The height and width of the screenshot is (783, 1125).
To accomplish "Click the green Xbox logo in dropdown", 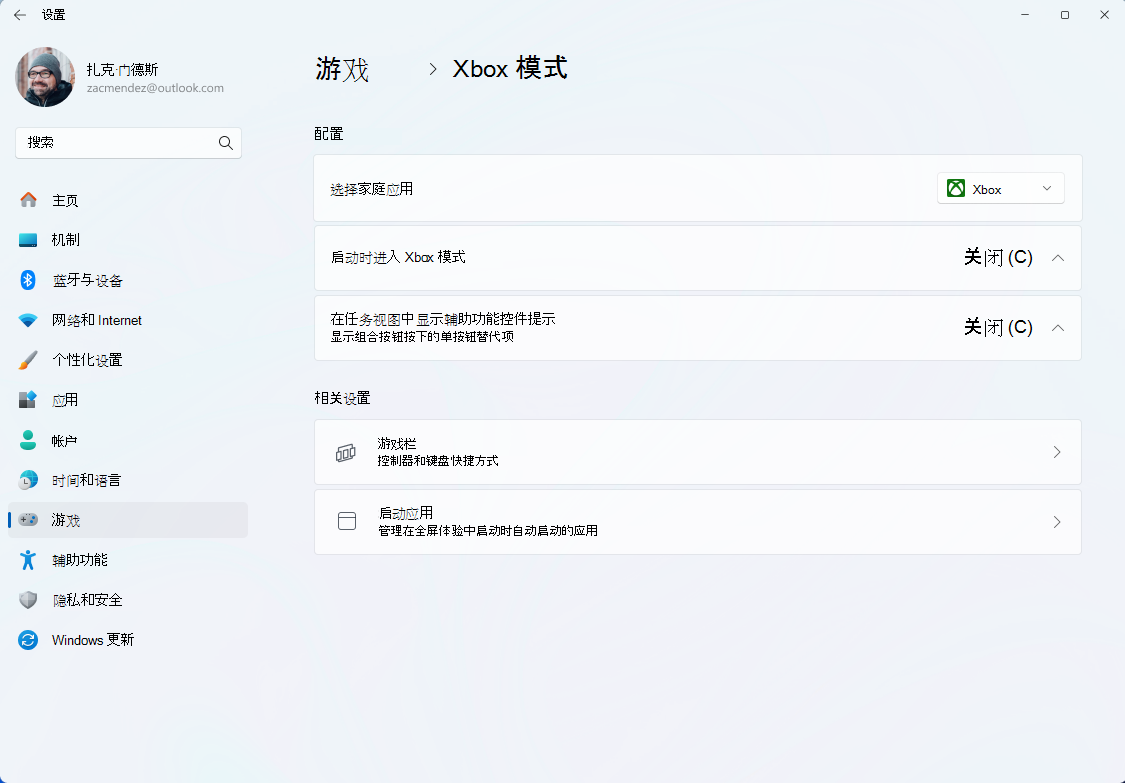I will click(956, 189).
